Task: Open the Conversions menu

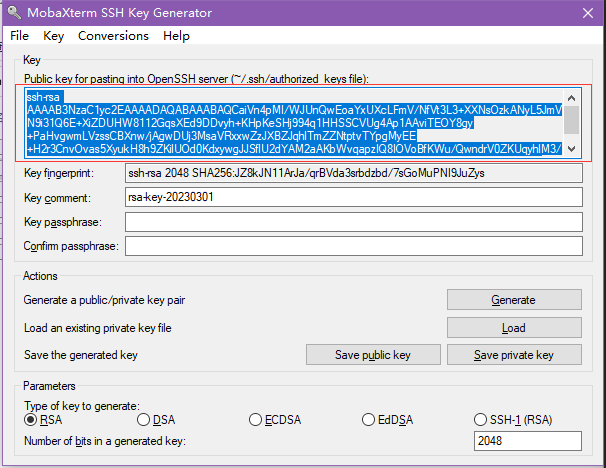Action: (x=113, y=36)
